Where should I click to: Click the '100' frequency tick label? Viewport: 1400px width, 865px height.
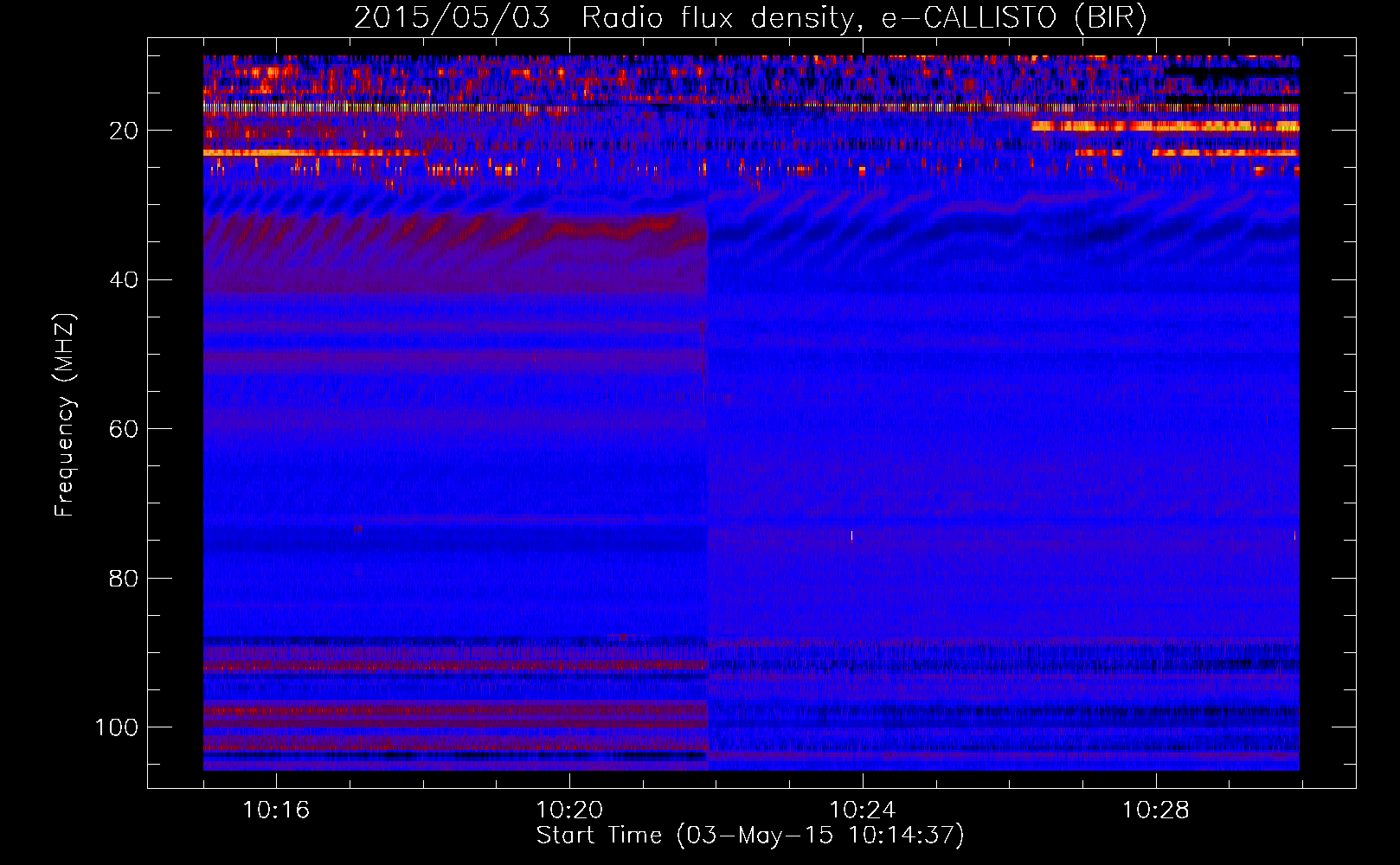(x=117, y=727)
